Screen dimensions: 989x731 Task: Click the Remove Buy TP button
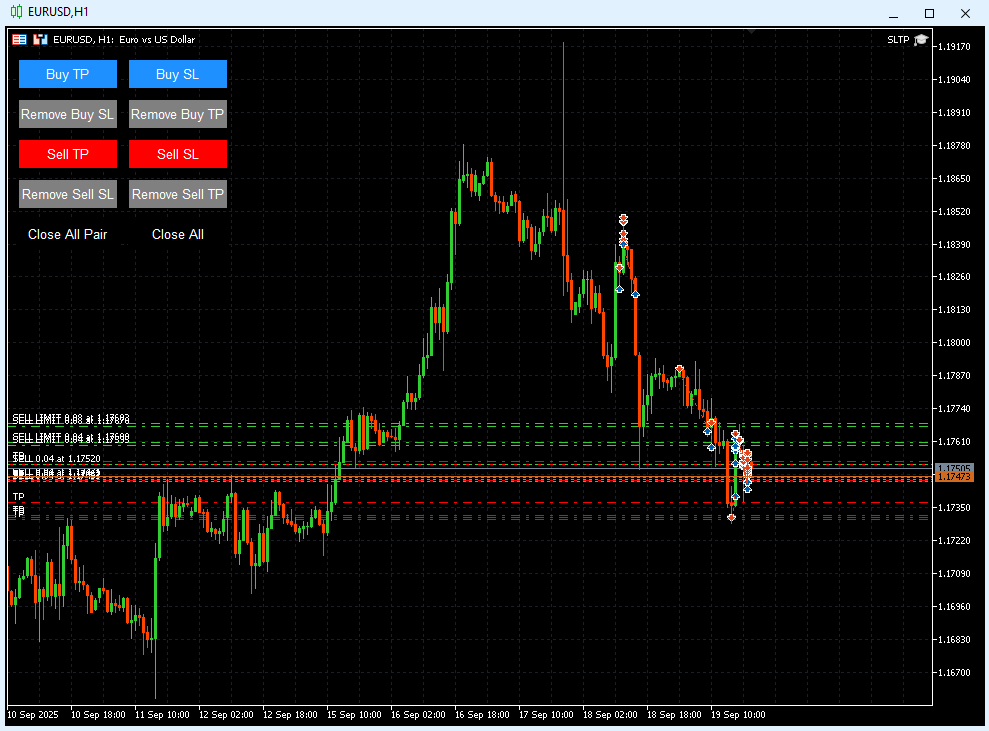(178, 114)
